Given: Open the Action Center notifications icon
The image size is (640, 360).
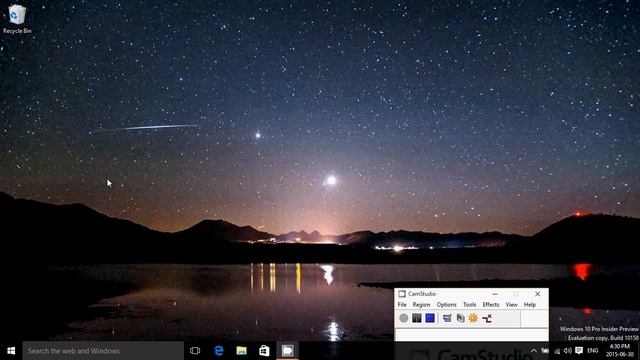Looking at the screenshot, I should tap(579, 351).
